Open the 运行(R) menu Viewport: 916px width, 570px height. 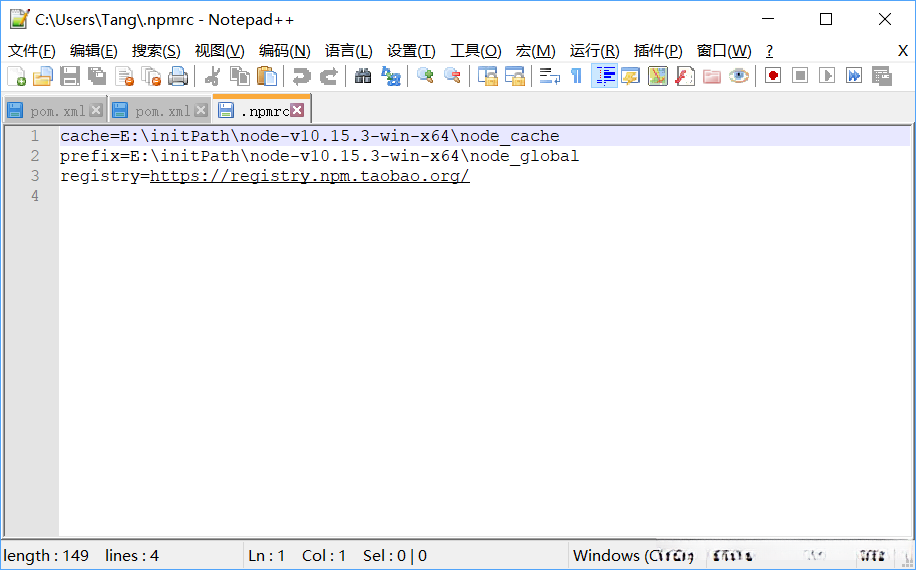pos(594,51)
